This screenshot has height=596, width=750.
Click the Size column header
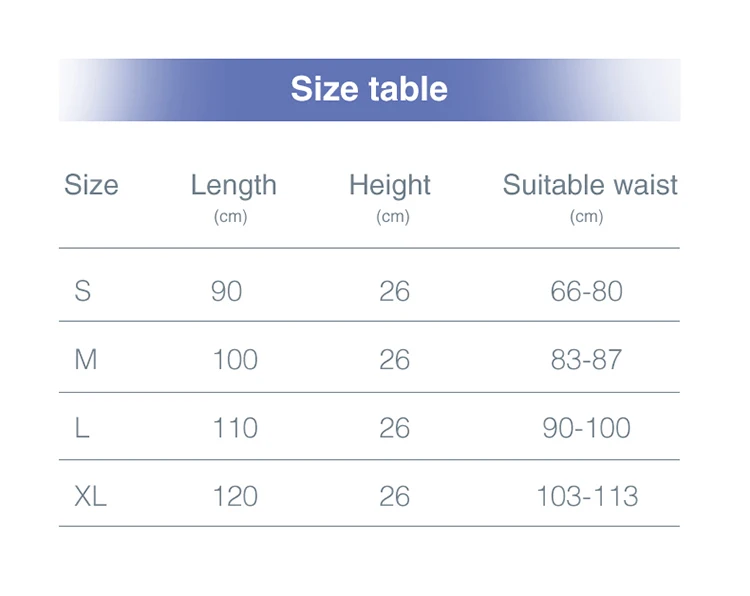click(x=91, y=185)
